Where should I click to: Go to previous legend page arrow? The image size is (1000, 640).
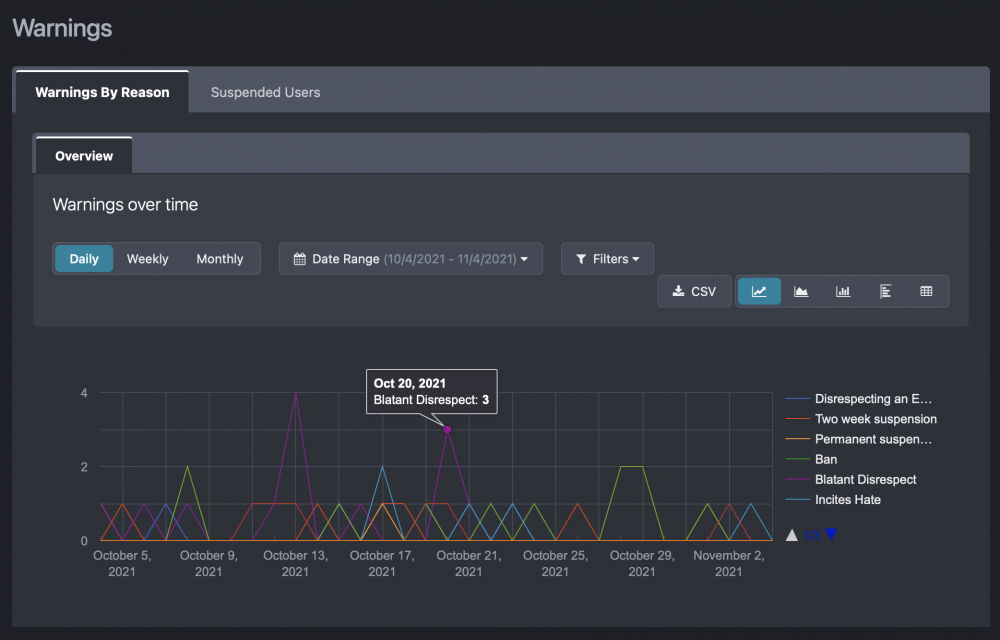pos(792,535)
